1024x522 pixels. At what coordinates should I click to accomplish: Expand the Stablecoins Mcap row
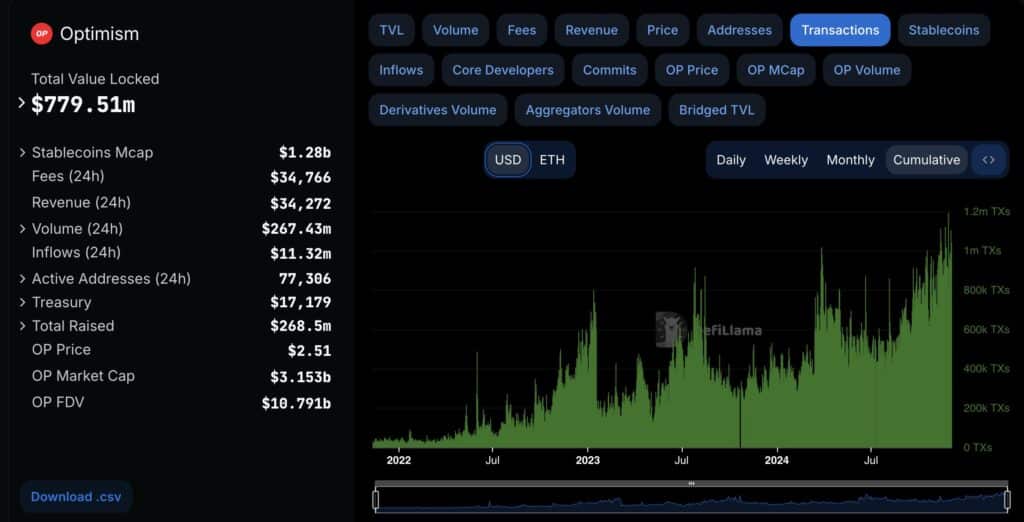tap(23, 153)
